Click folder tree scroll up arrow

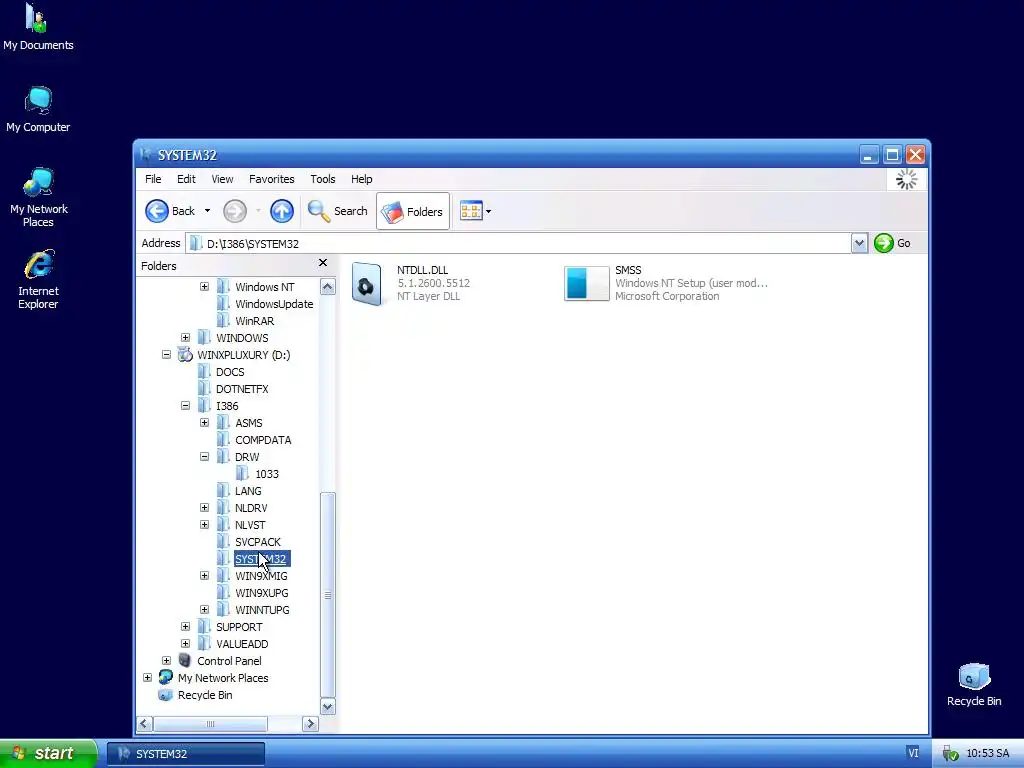tap(328, 287)
